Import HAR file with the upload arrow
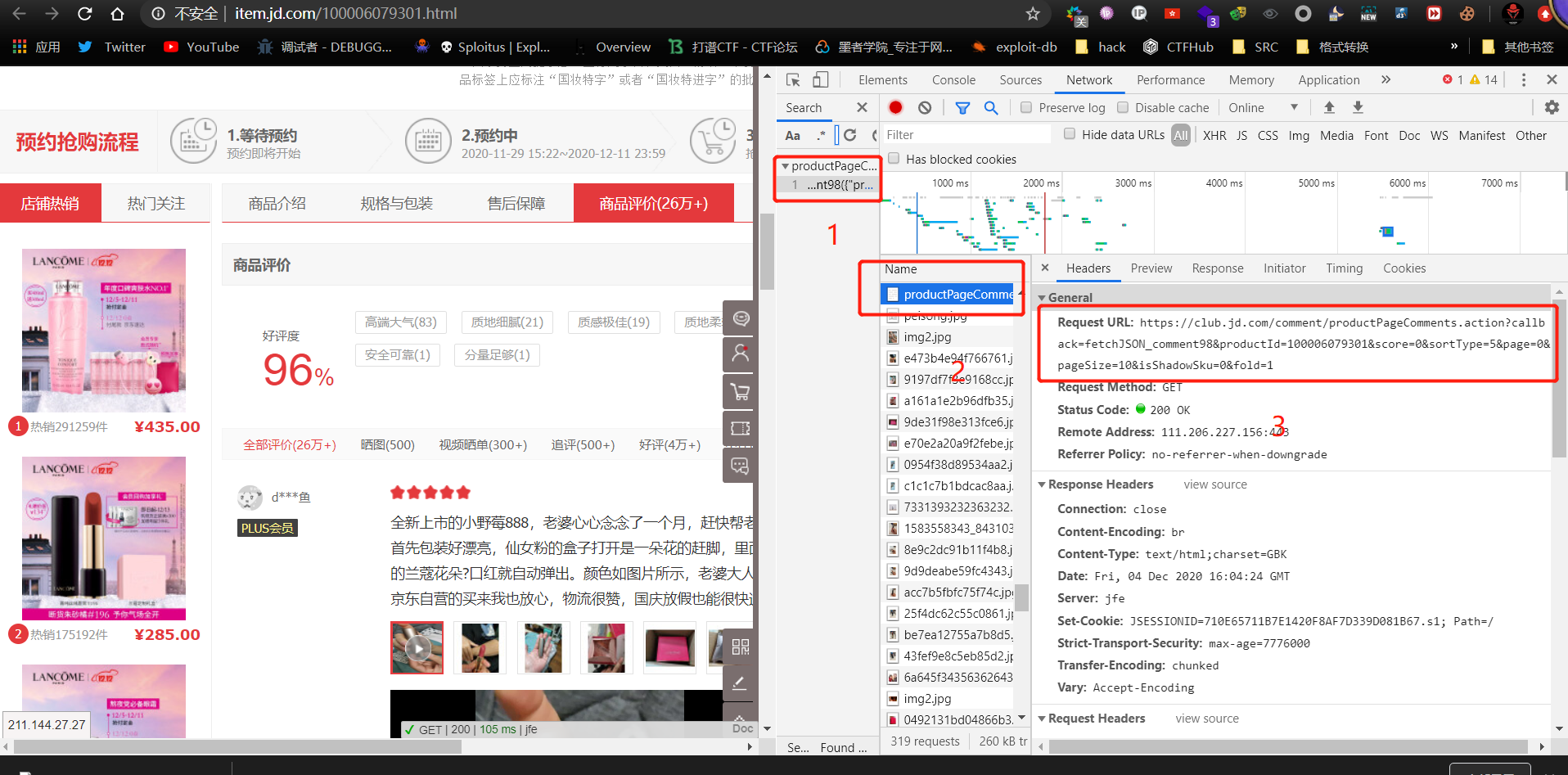Screen dimensions: 1568x775 click(1329, 107)
